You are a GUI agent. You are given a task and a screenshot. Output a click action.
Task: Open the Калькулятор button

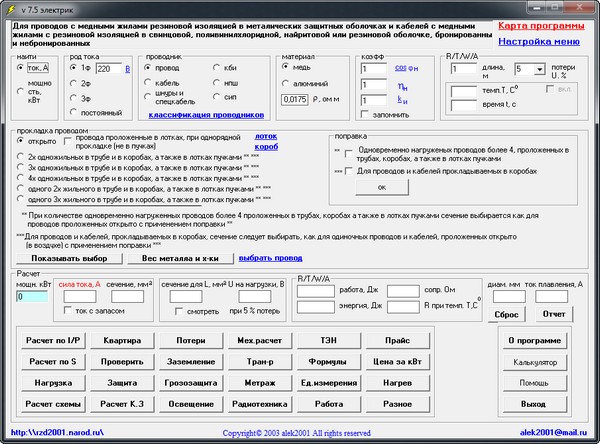(x=533, y=363)
